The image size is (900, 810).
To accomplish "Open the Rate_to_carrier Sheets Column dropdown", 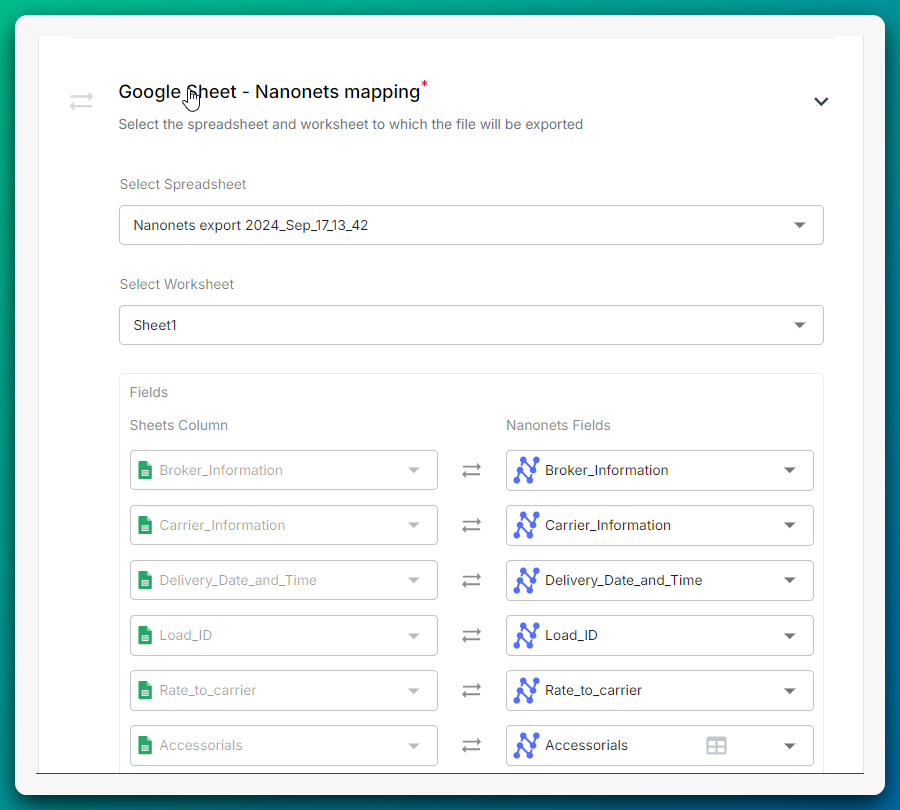I will coord(284,690).
